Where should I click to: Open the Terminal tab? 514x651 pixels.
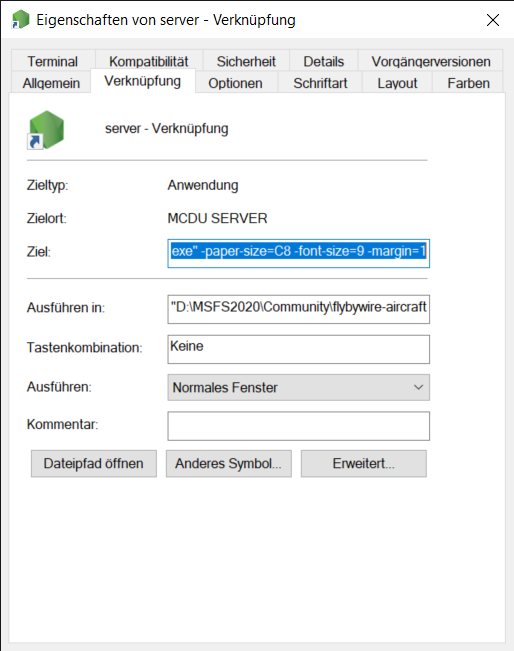(x=53, y=61)
